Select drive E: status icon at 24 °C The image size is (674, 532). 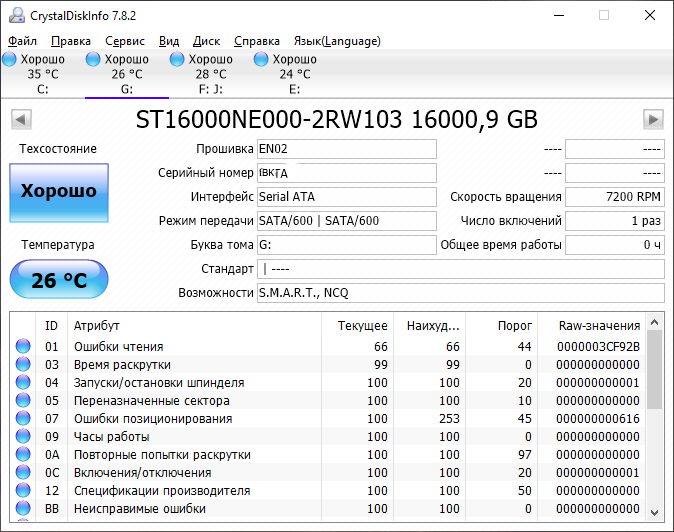261,59
